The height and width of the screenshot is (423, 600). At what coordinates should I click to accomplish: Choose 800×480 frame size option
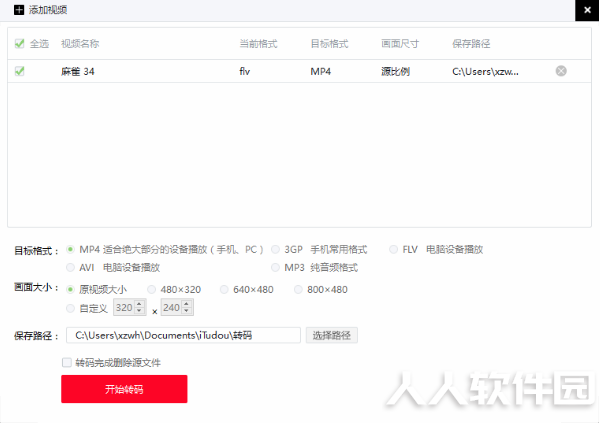(x=298, y=289)
